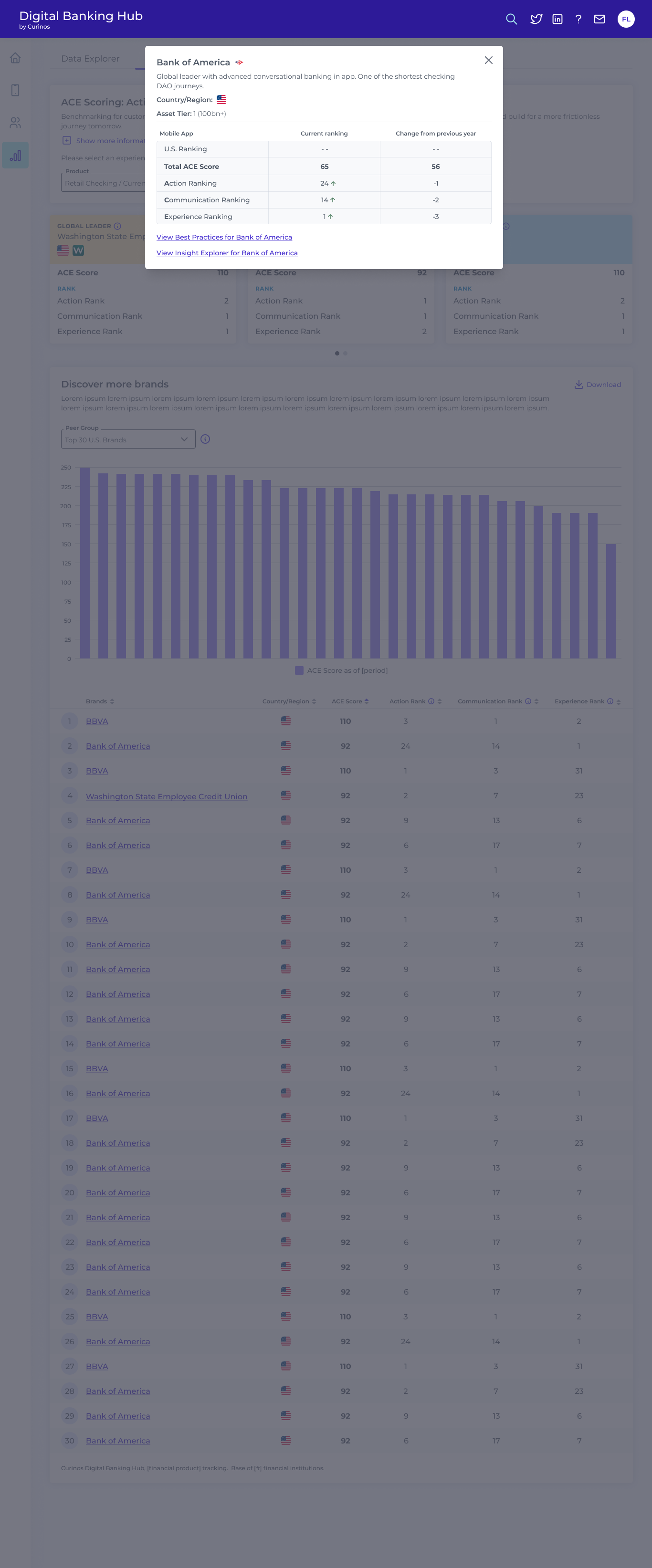Select the mobile device sidebar icon

point(15,90)
